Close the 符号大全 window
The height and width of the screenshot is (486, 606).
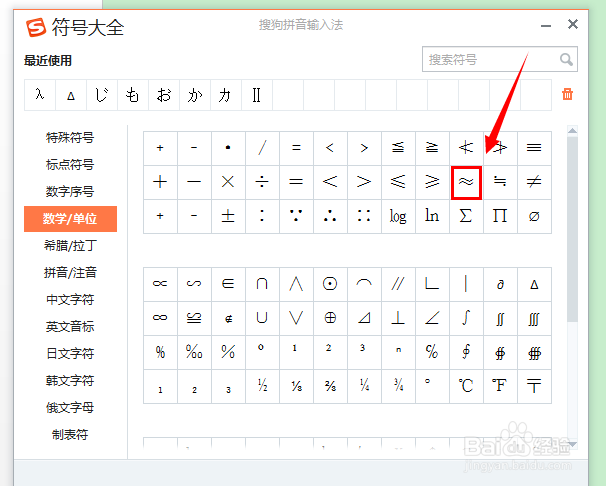[573, 24]
